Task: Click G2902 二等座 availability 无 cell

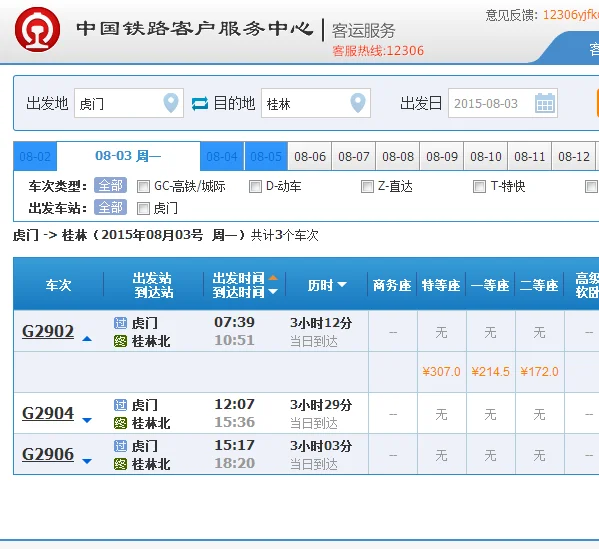Action: coord(539,332)
